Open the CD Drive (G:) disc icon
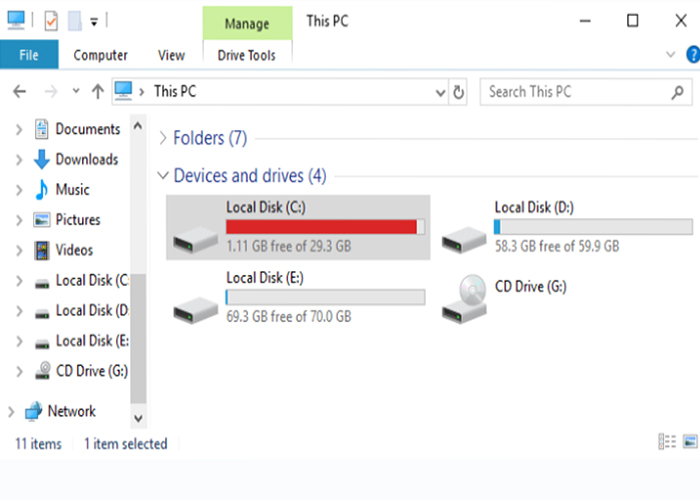Screen dimensions: 700x500 click(x=465, y=297)
